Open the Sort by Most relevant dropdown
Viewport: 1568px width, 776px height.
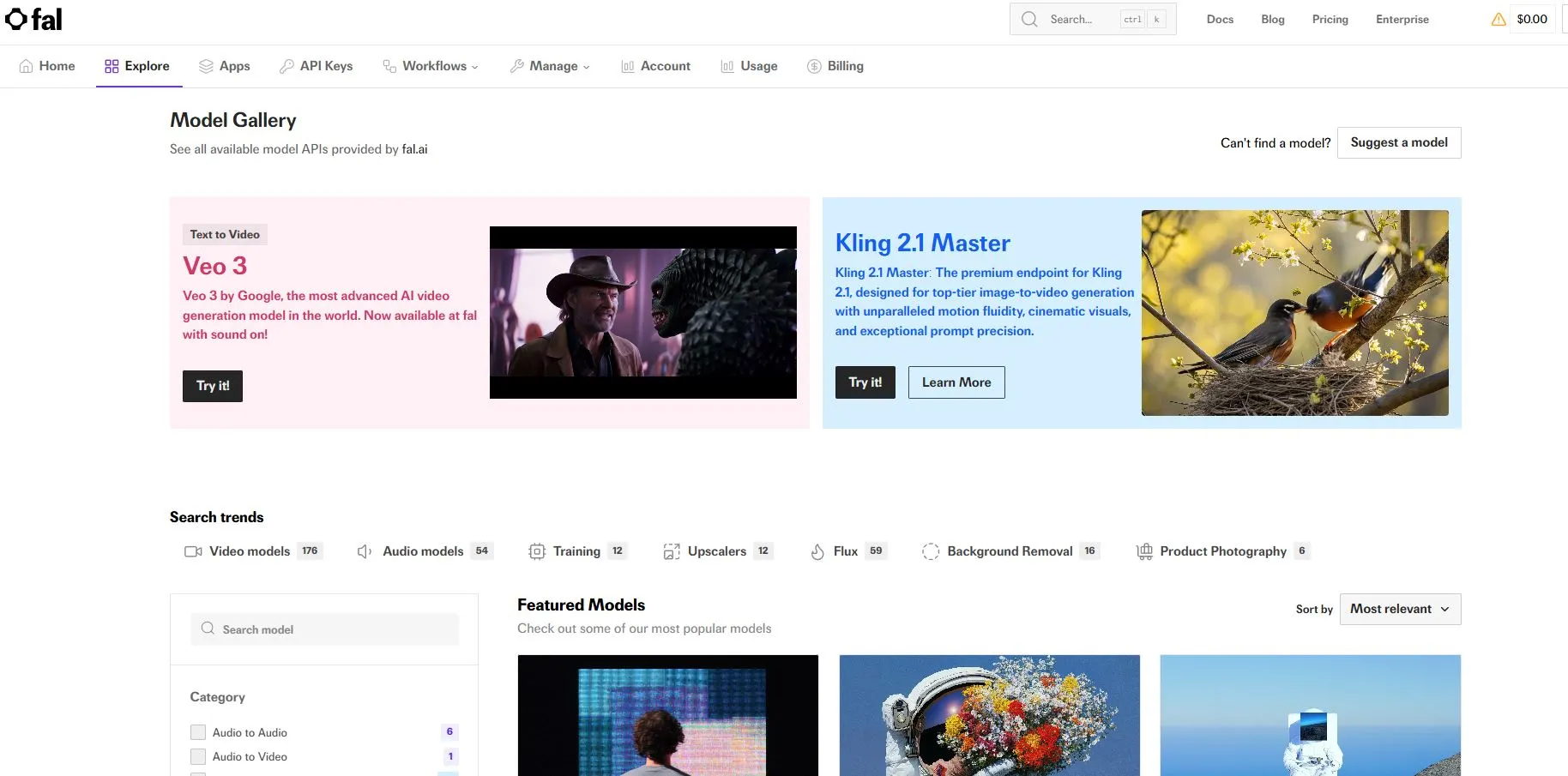pyautogui.click(x=1400, y=609)
